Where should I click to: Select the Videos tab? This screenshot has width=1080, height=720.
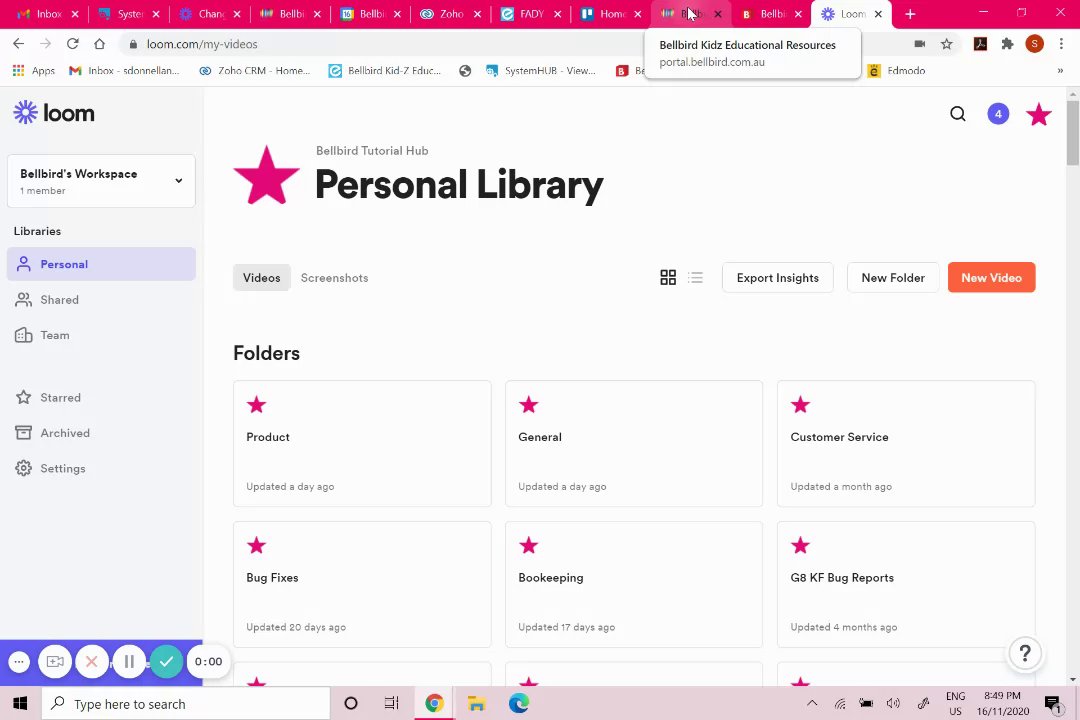tap(262, 278)
